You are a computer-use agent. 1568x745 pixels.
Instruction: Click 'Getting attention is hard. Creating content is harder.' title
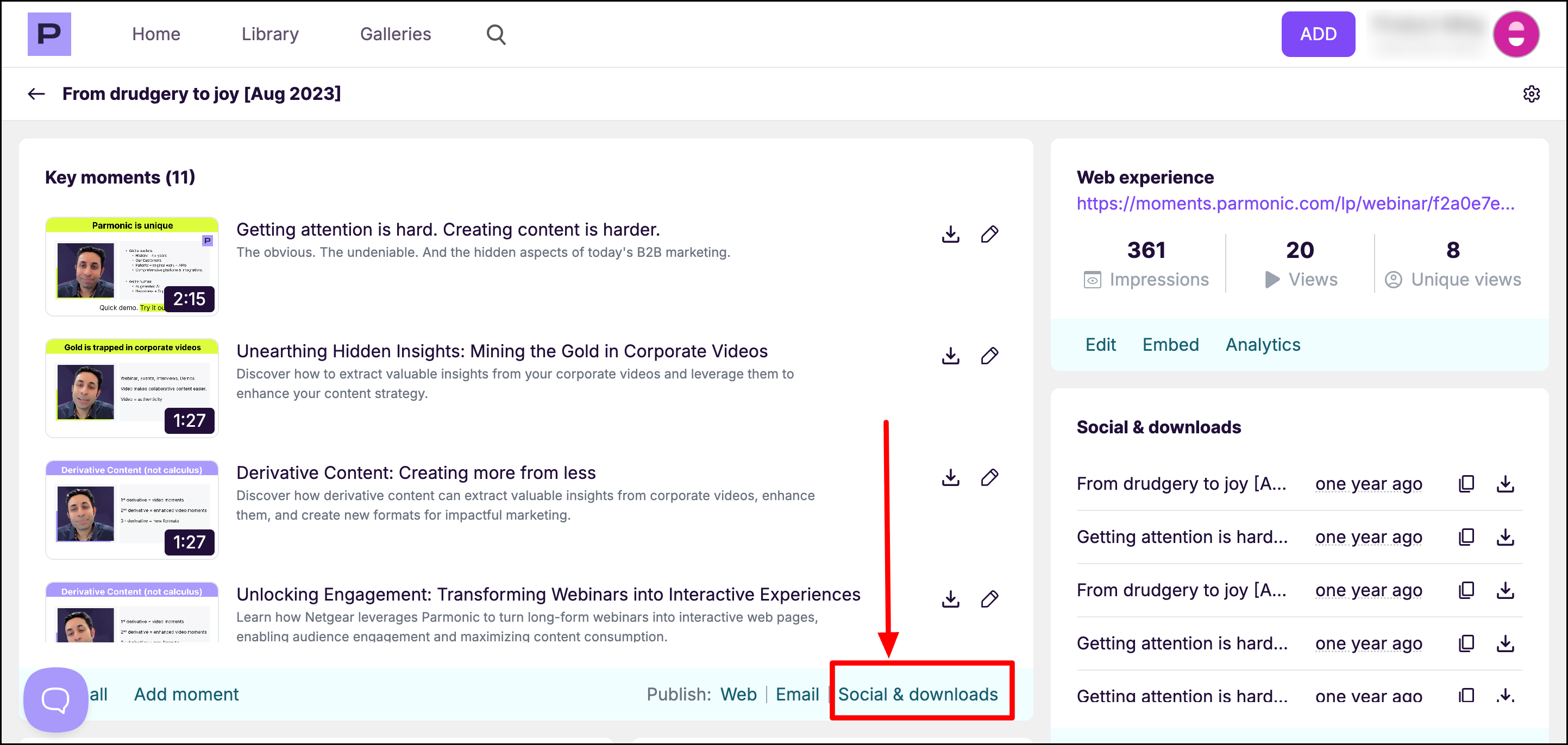[x=448, y=230]
